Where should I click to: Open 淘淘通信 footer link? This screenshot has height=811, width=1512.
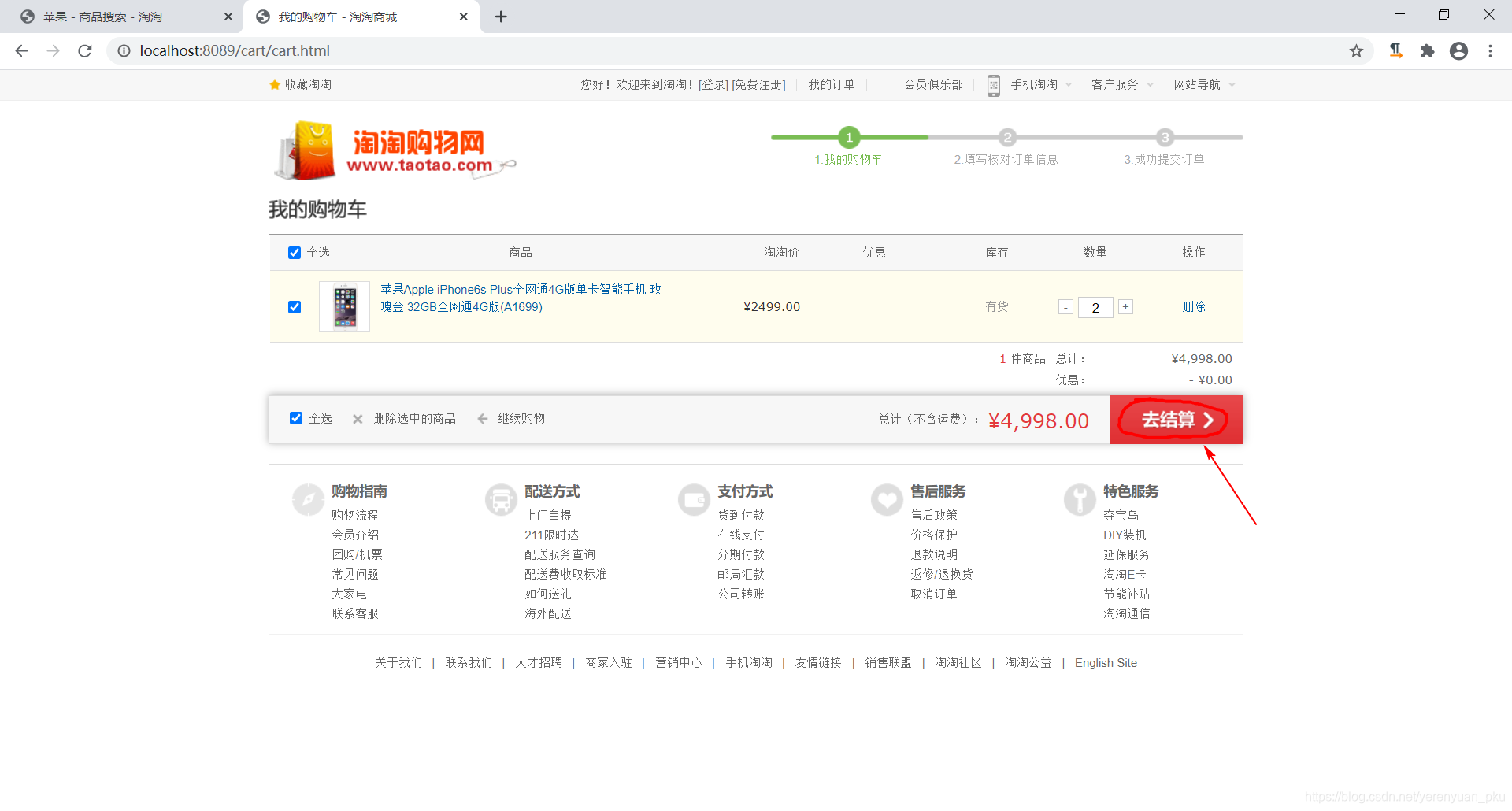point(1127,613)
